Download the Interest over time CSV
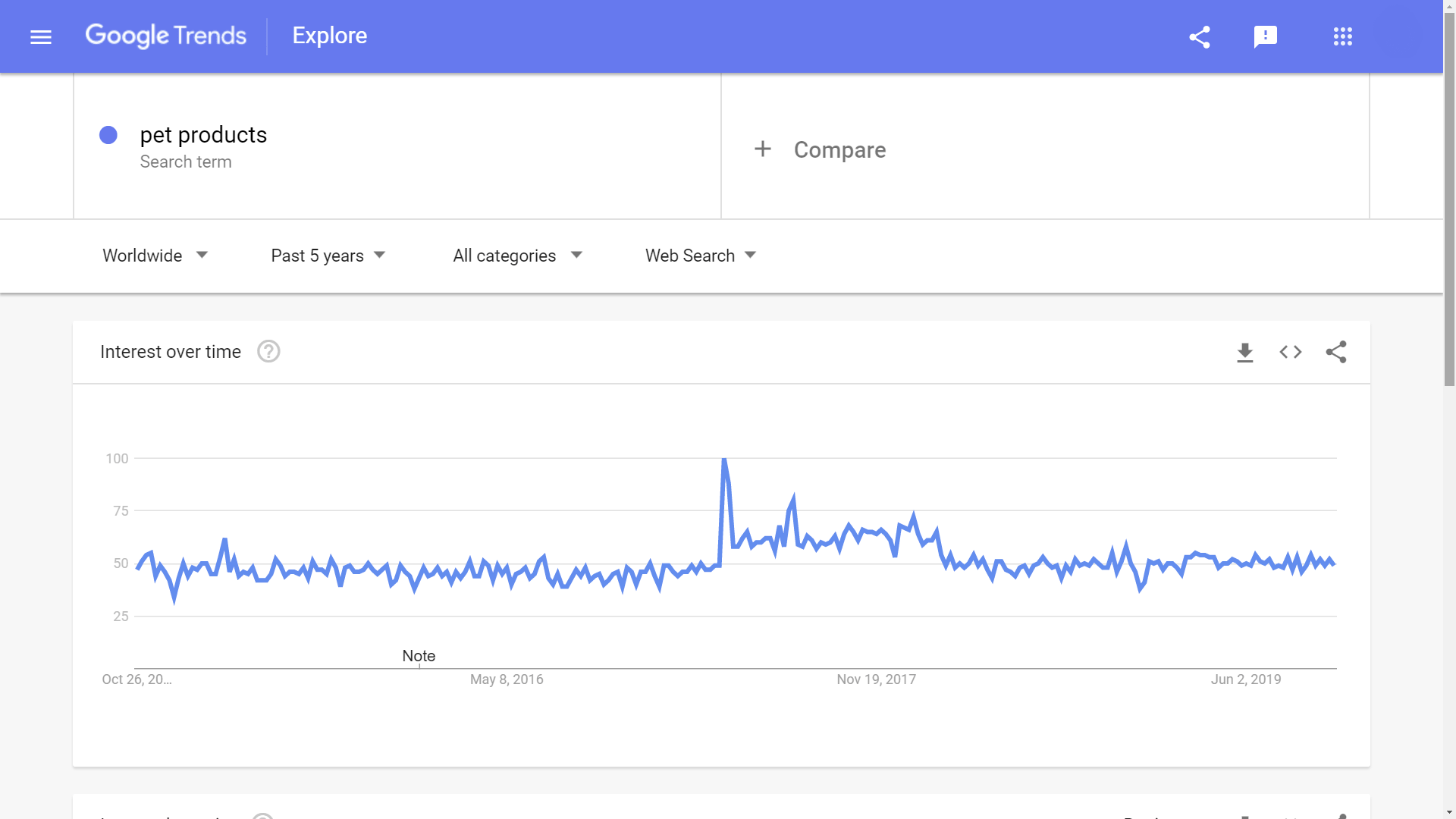 1244,352
